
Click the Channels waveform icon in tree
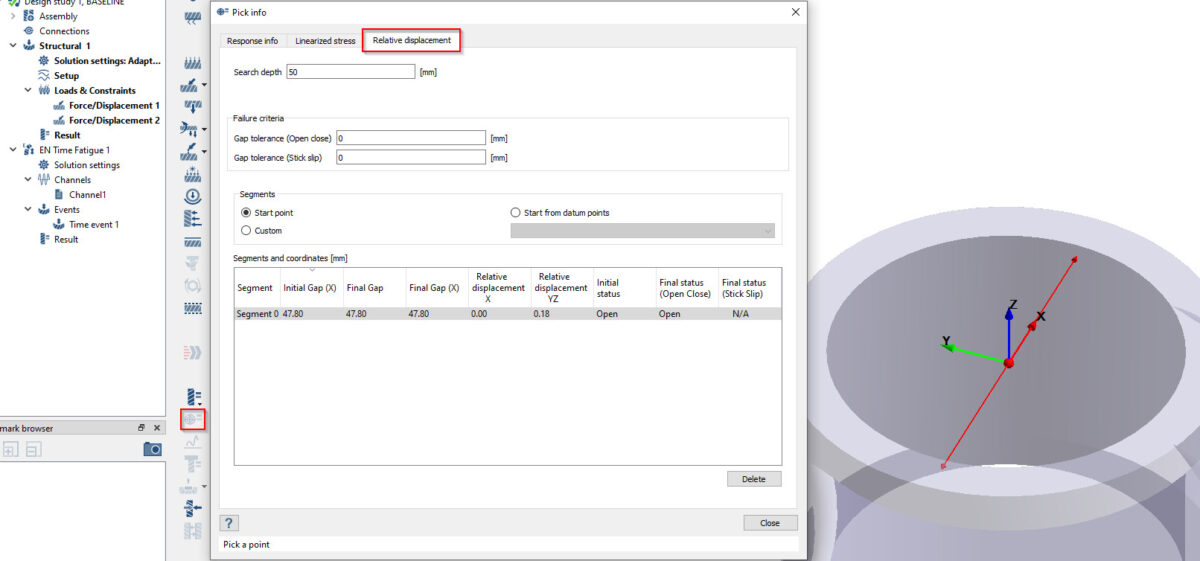point(44,180)
